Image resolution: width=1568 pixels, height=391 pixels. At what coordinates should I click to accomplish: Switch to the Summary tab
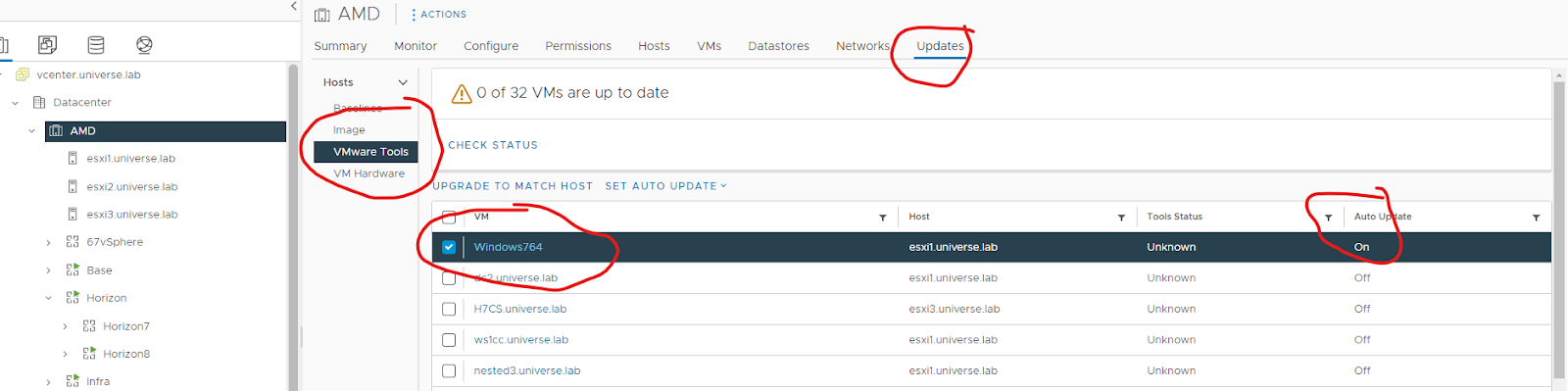pos(340,46)
